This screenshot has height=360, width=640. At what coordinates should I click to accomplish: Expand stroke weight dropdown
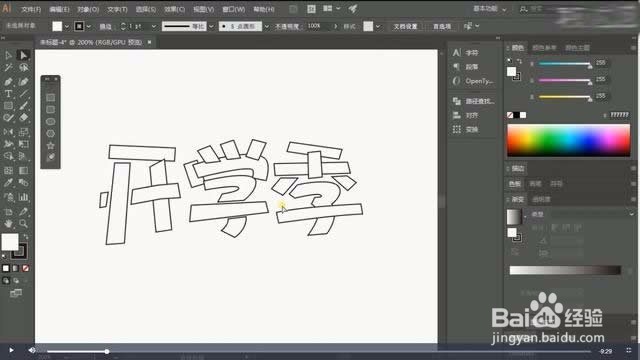pyautogui.click(x=154, y=27)
